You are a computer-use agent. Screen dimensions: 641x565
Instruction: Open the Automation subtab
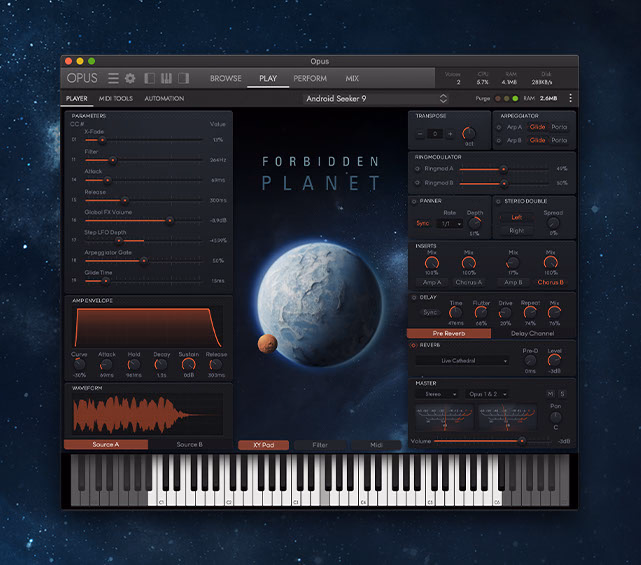tap(164, 99)
